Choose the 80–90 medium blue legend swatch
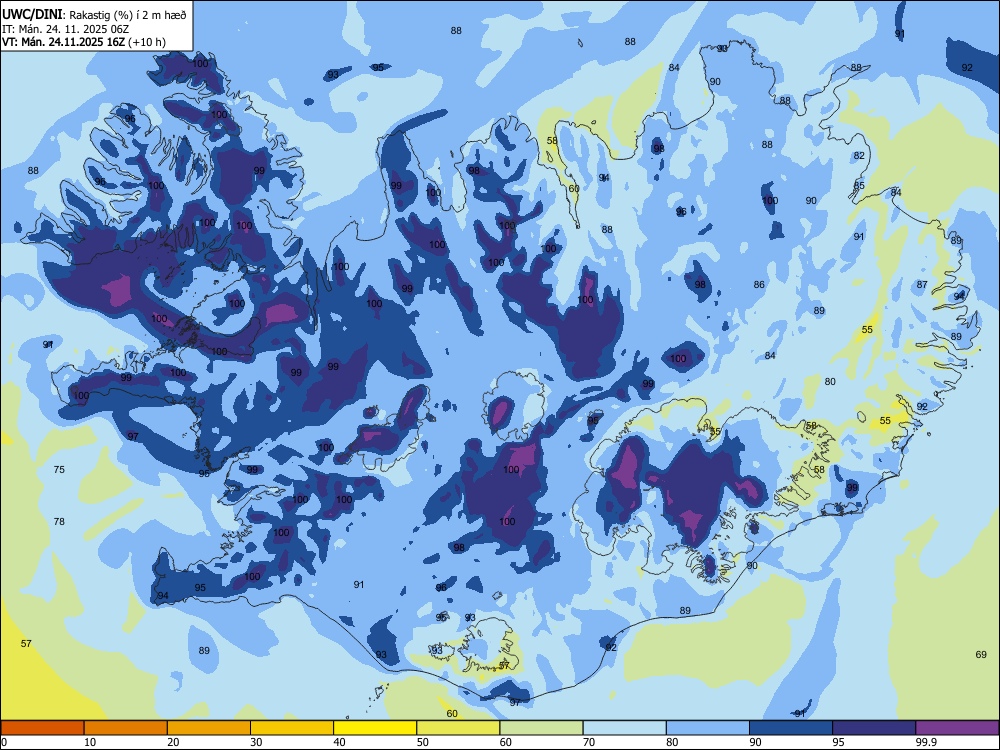This screenshot has width=1000, height=750. click(x=708, y=728)
